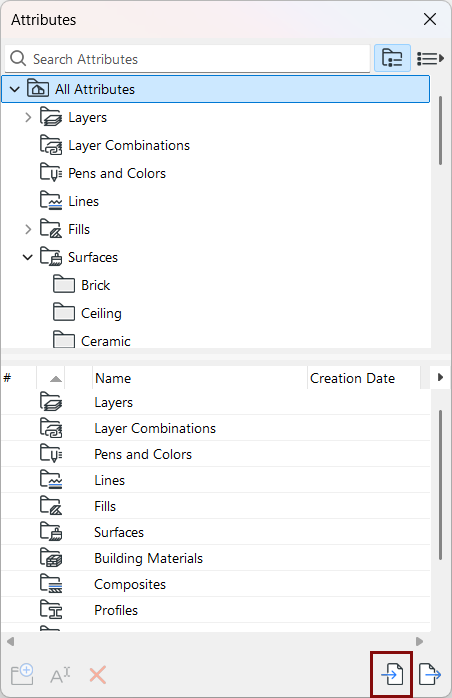Click the New folder icon
The height and width of the screenshot is (698, 452).
(x=22, y=674)
